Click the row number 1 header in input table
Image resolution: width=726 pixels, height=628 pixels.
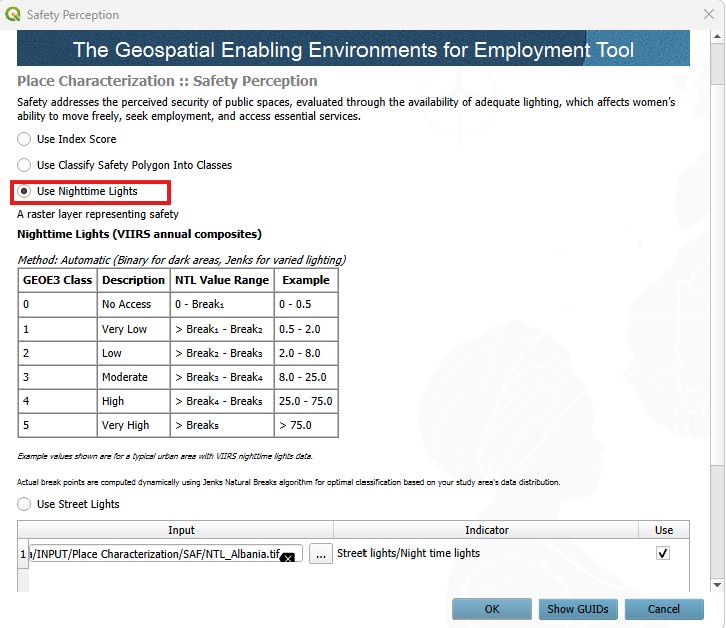23,553
